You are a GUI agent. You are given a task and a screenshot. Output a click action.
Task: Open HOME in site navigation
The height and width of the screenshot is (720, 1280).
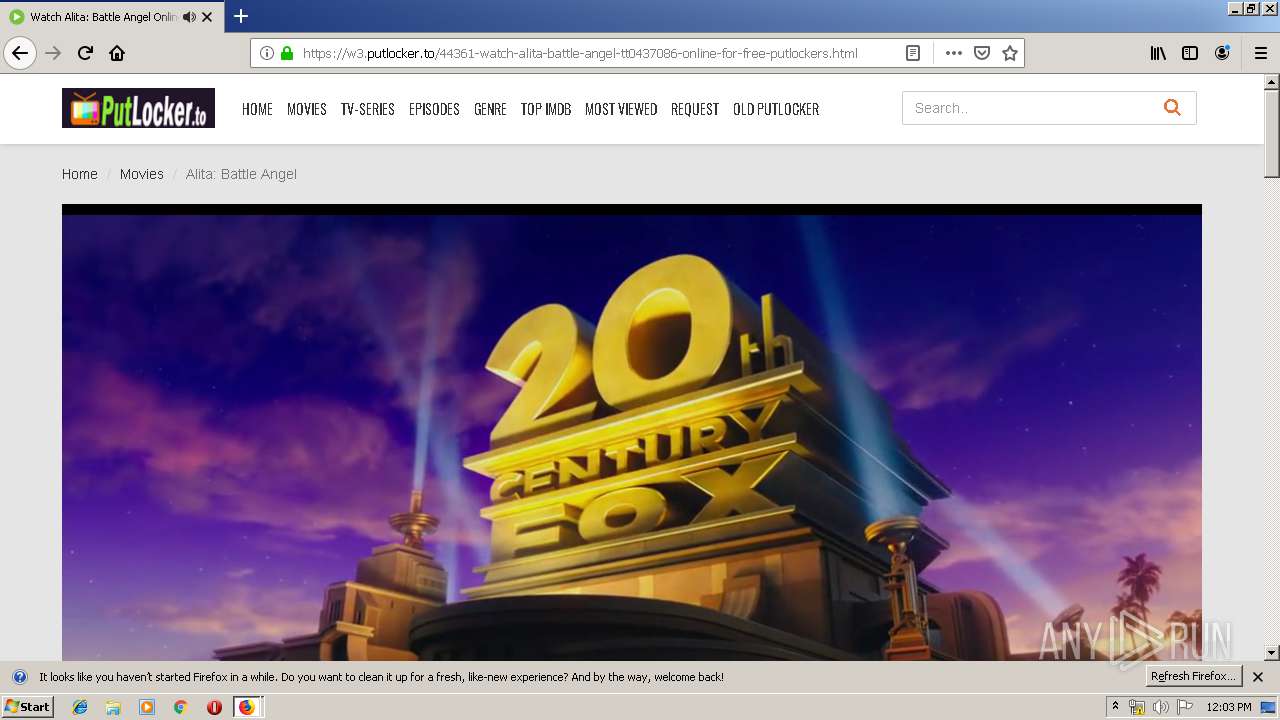point(257,109)
